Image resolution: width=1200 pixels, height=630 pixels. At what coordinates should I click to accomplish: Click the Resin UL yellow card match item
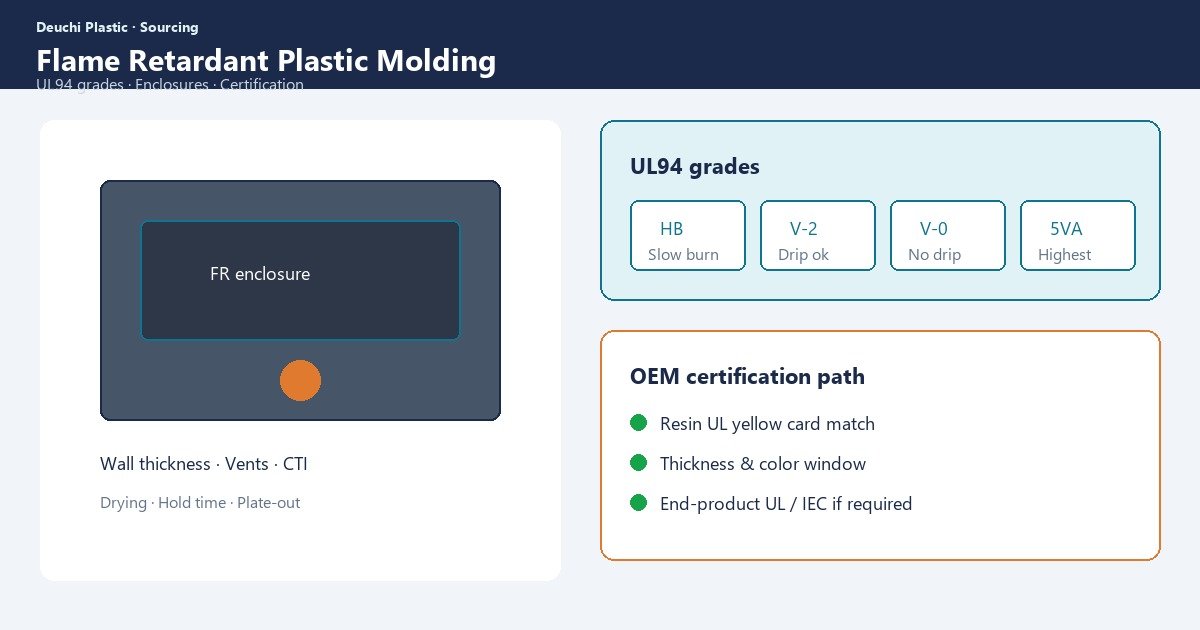pos(767,424)
